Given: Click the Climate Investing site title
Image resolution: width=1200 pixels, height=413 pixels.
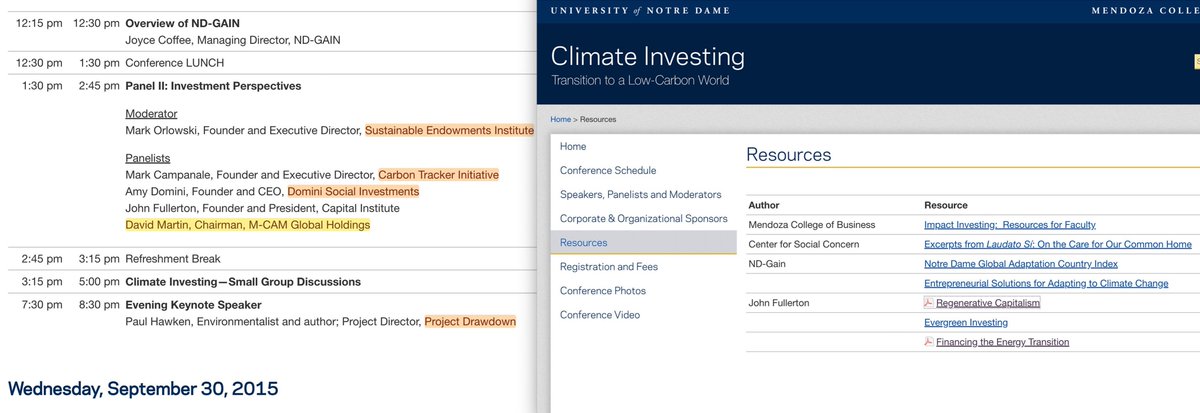Looking at the screenshot, I should click(648, 56).
